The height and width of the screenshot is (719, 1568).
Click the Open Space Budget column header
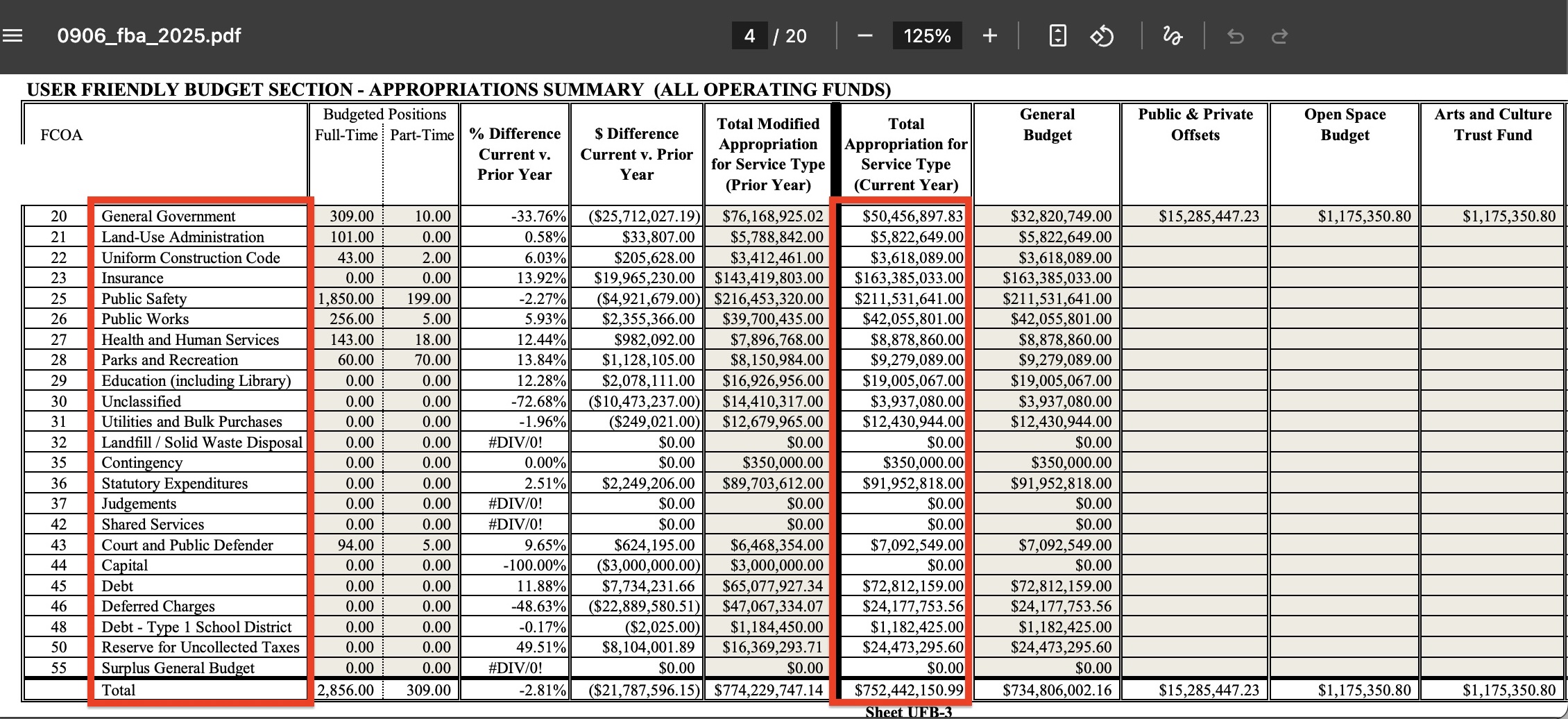pos(1344,125)
